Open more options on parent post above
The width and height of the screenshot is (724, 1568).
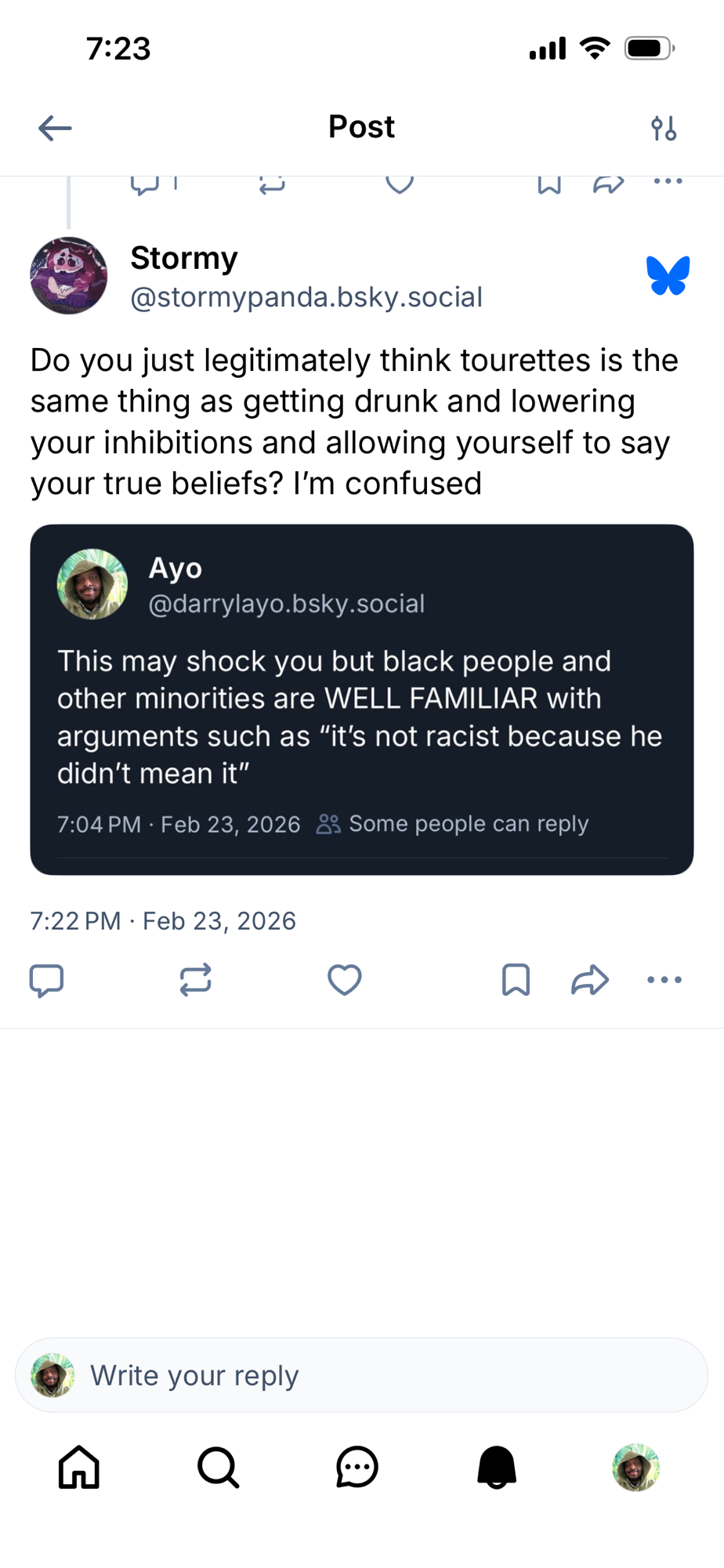click(x=668, y=182)
